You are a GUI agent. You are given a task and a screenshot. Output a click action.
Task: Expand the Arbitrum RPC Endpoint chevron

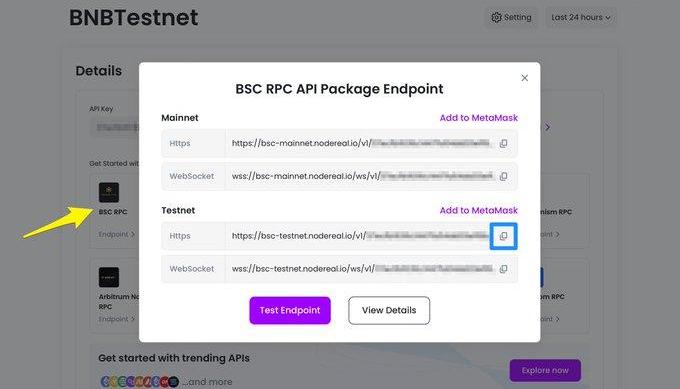point(133,319)
